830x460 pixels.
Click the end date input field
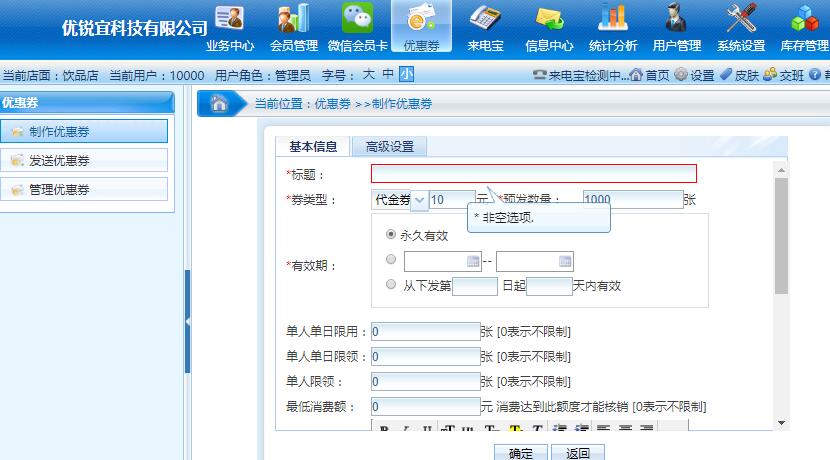(535, 261)
